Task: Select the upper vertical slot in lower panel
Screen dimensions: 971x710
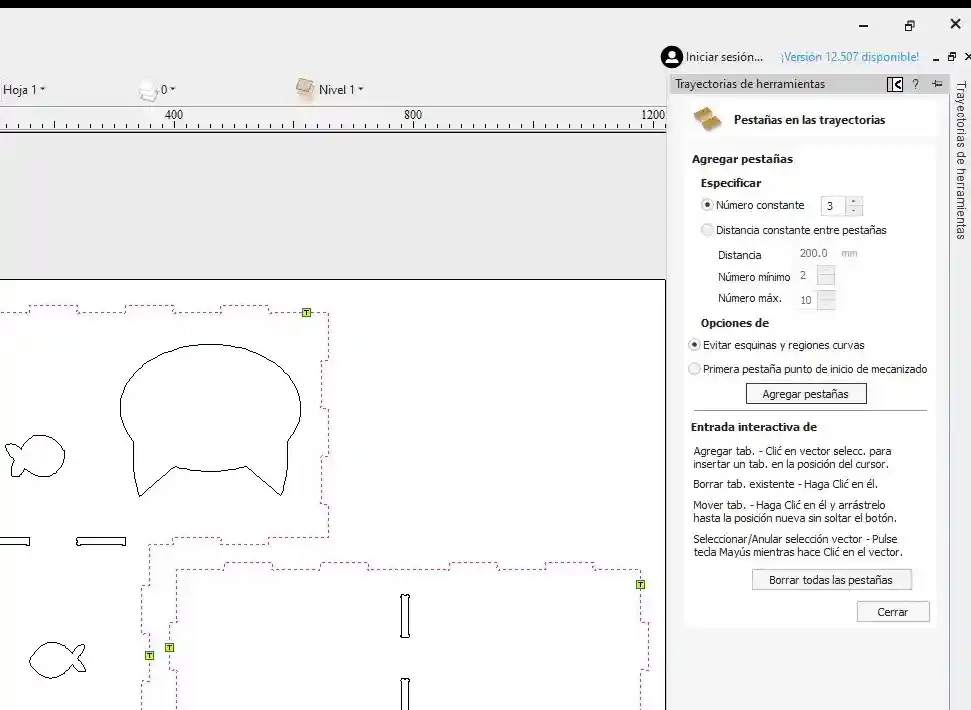Action: coord(405,616)
